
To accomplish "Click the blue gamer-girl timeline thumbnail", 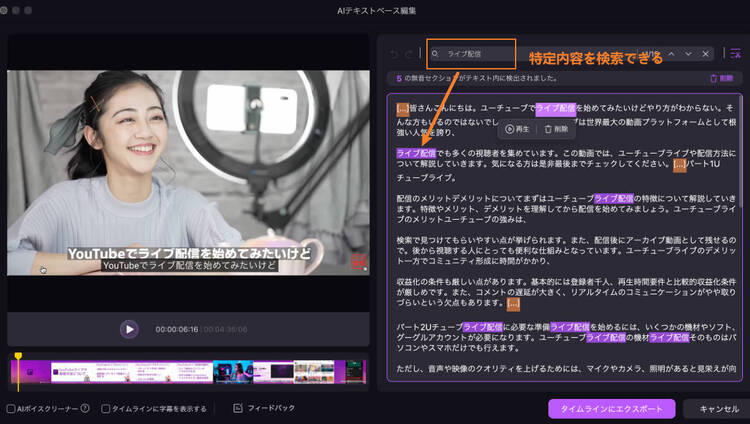I will (x=233, y=372).
